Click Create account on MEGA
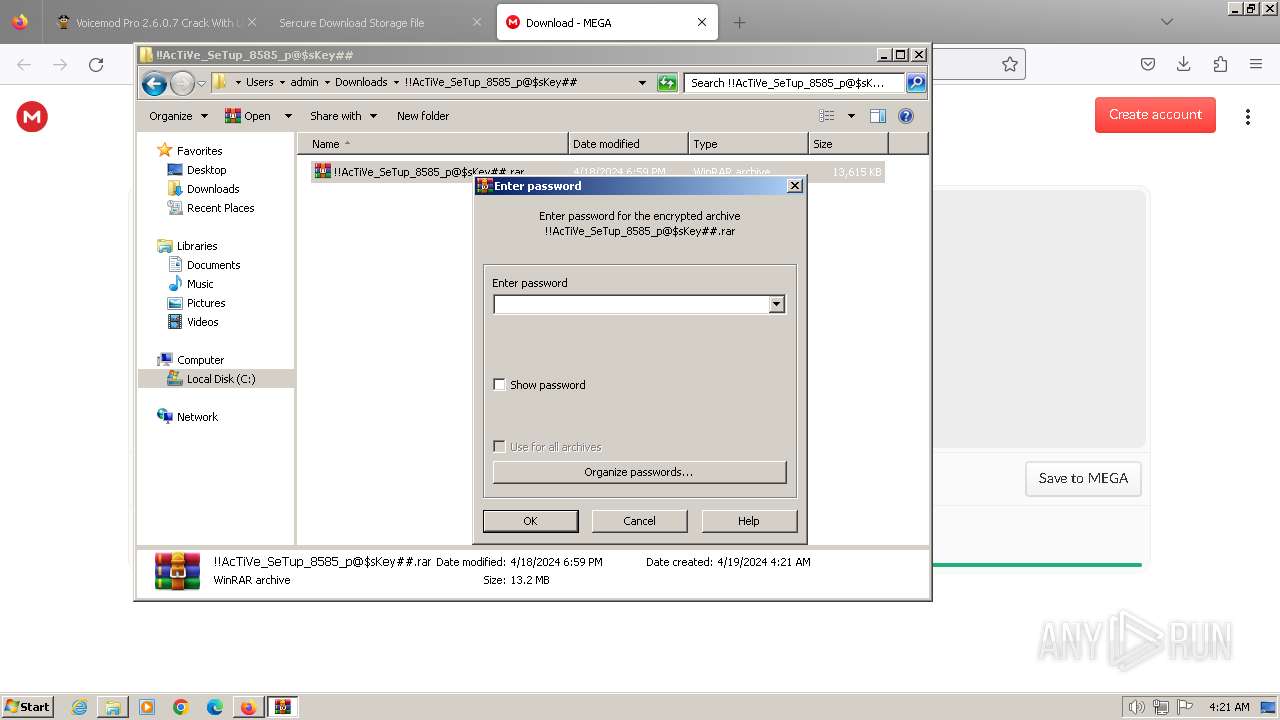Image resolution: width=1280 pixels, height=720 pixels. (1155, 115)
